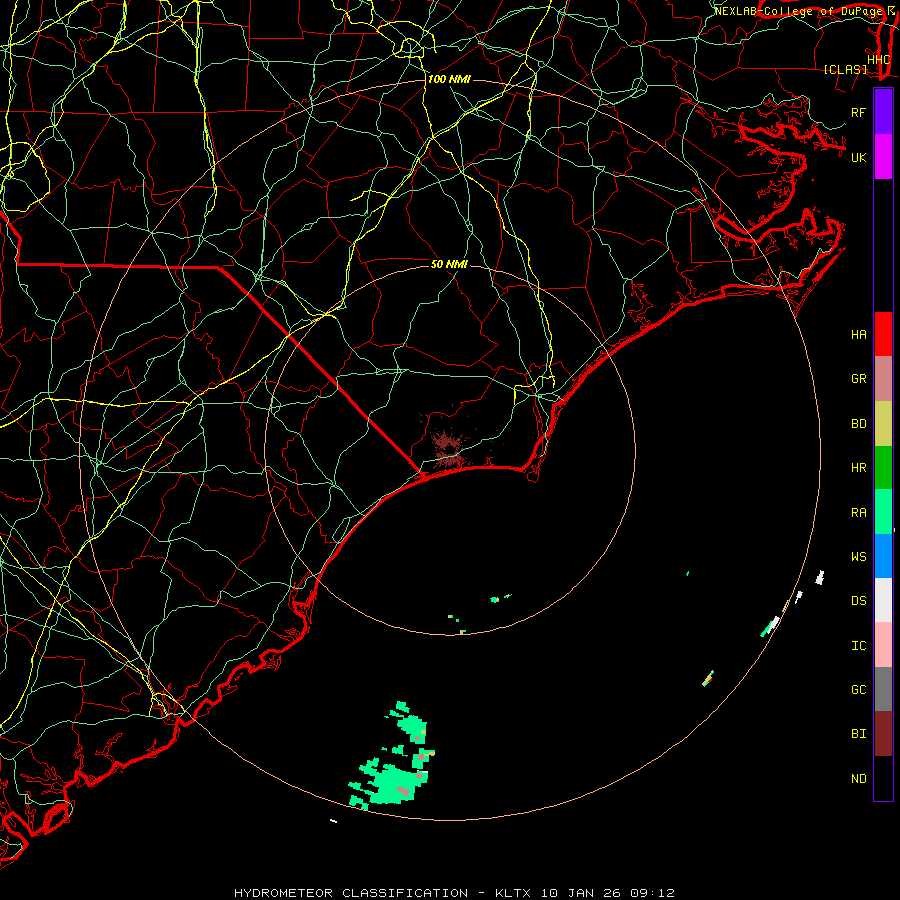Pick the RA light green legend swatch
900x900 pixels.
(883, 512)
